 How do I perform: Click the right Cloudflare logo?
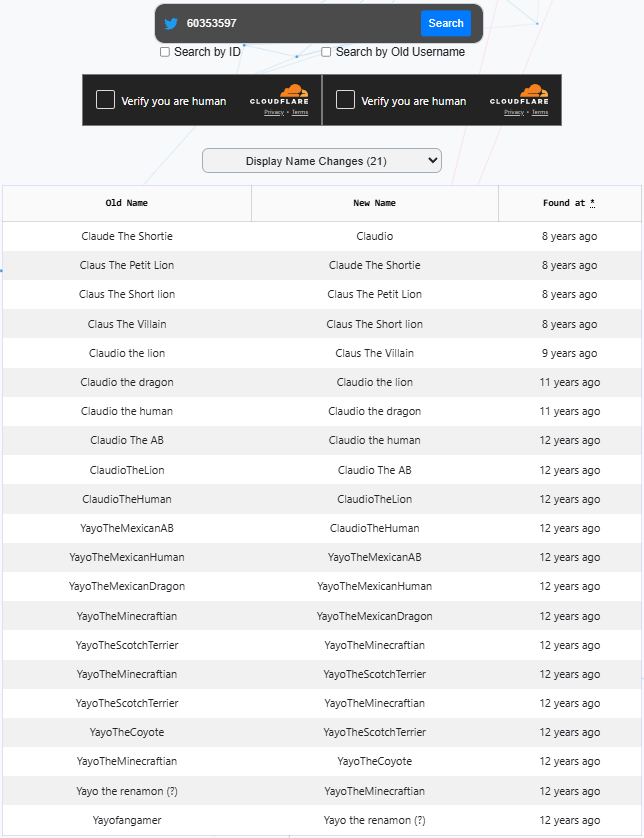pos(519,95)
